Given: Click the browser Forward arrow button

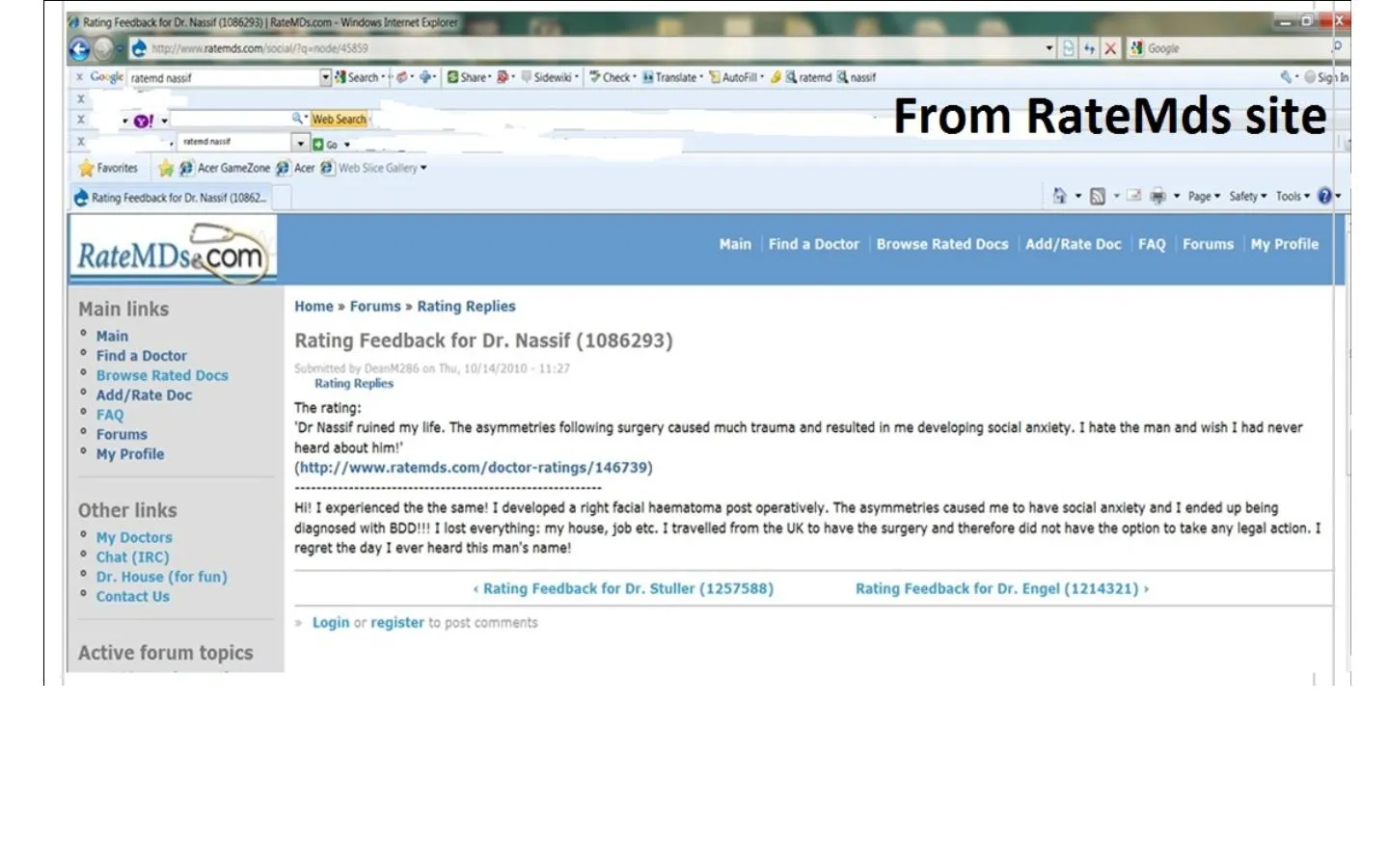Looking at the screenshot, I should click(102, 49).
